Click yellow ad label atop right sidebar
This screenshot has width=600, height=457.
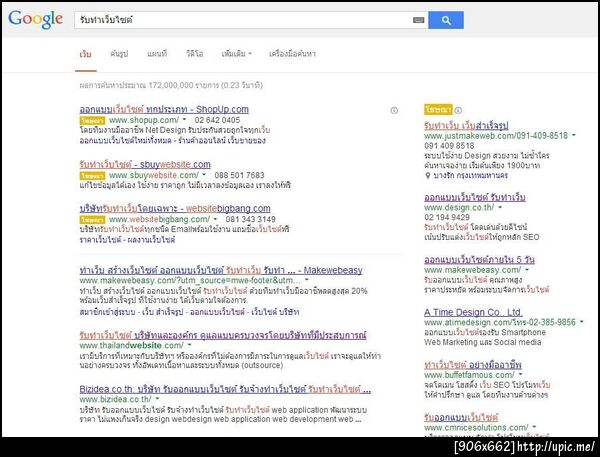[x=438, y=110]
